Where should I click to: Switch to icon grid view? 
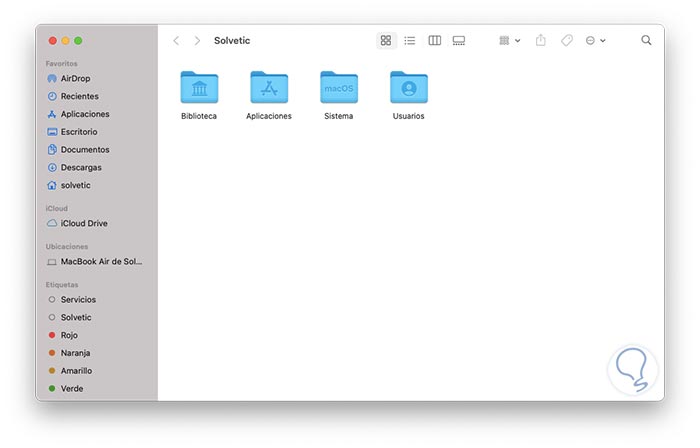386,41
